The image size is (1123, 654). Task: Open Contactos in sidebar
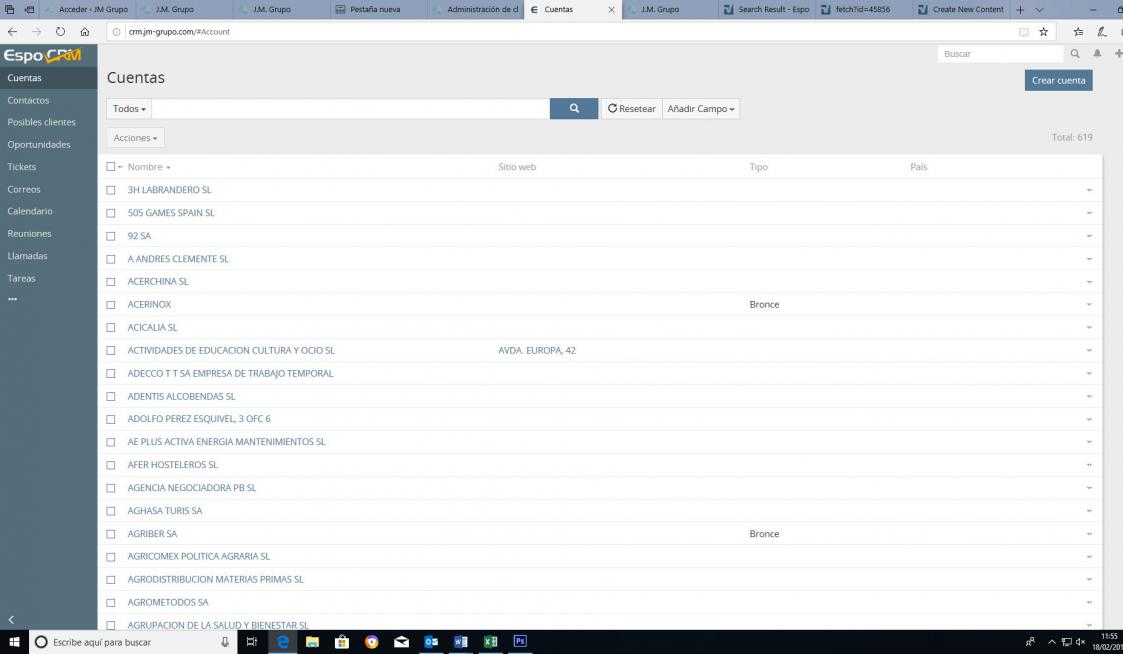29,100
